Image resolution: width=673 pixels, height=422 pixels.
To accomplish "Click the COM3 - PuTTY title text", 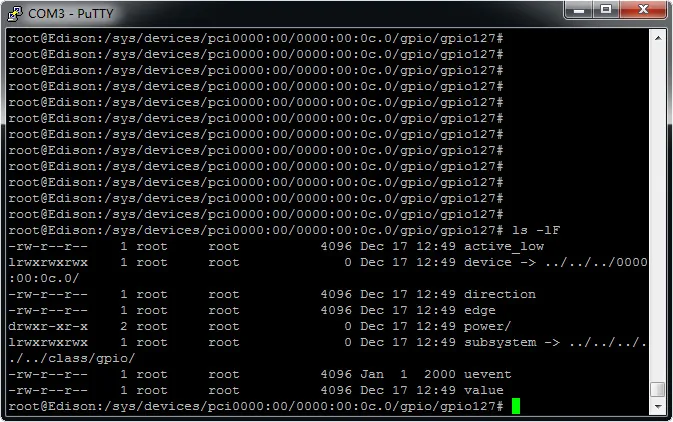I will 68,13.
